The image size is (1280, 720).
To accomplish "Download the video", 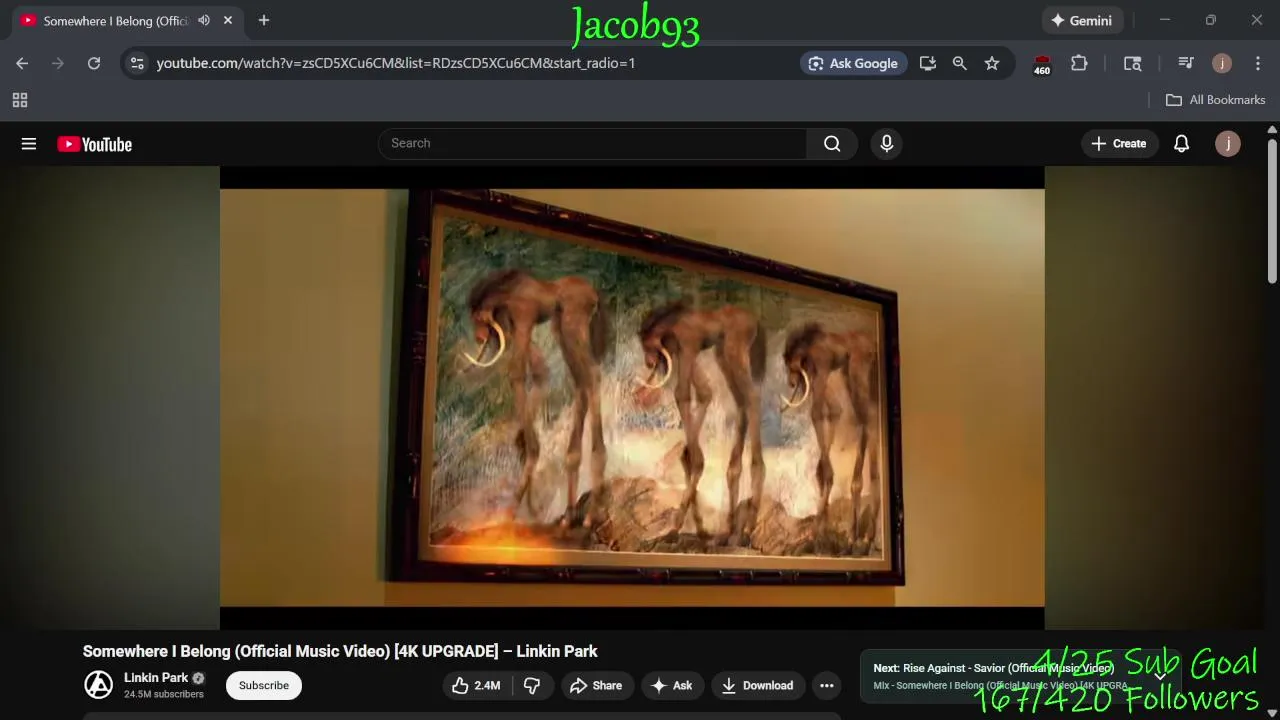I will coord(757,685).
